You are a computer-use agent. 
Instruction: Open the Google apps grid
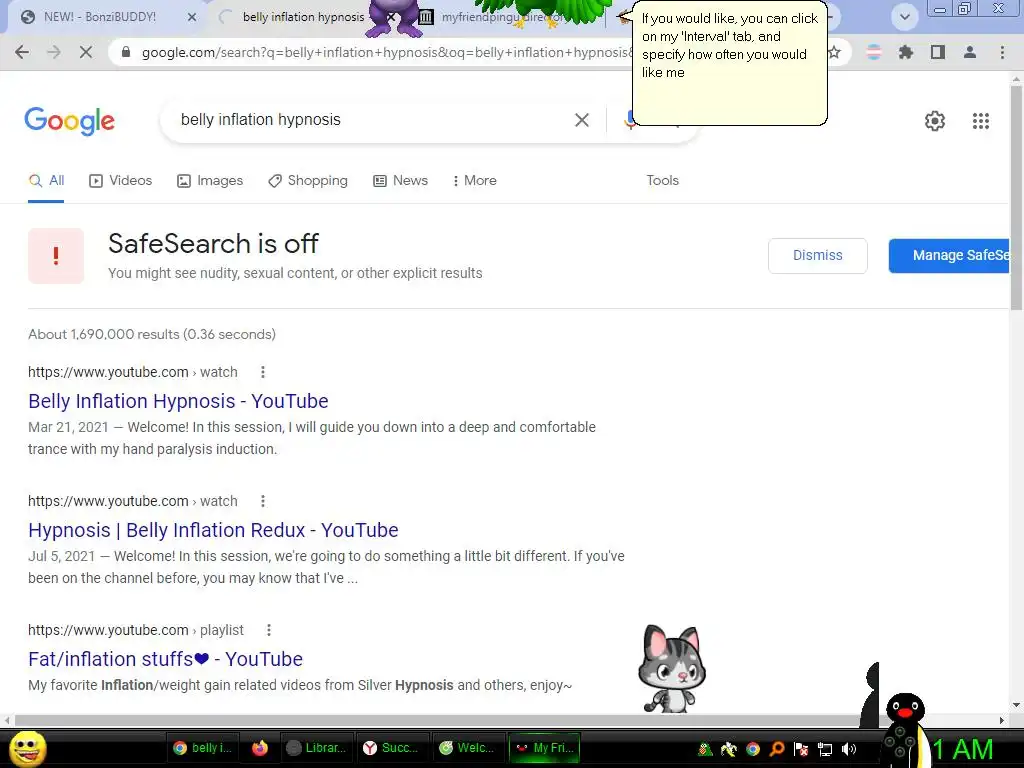981,121
